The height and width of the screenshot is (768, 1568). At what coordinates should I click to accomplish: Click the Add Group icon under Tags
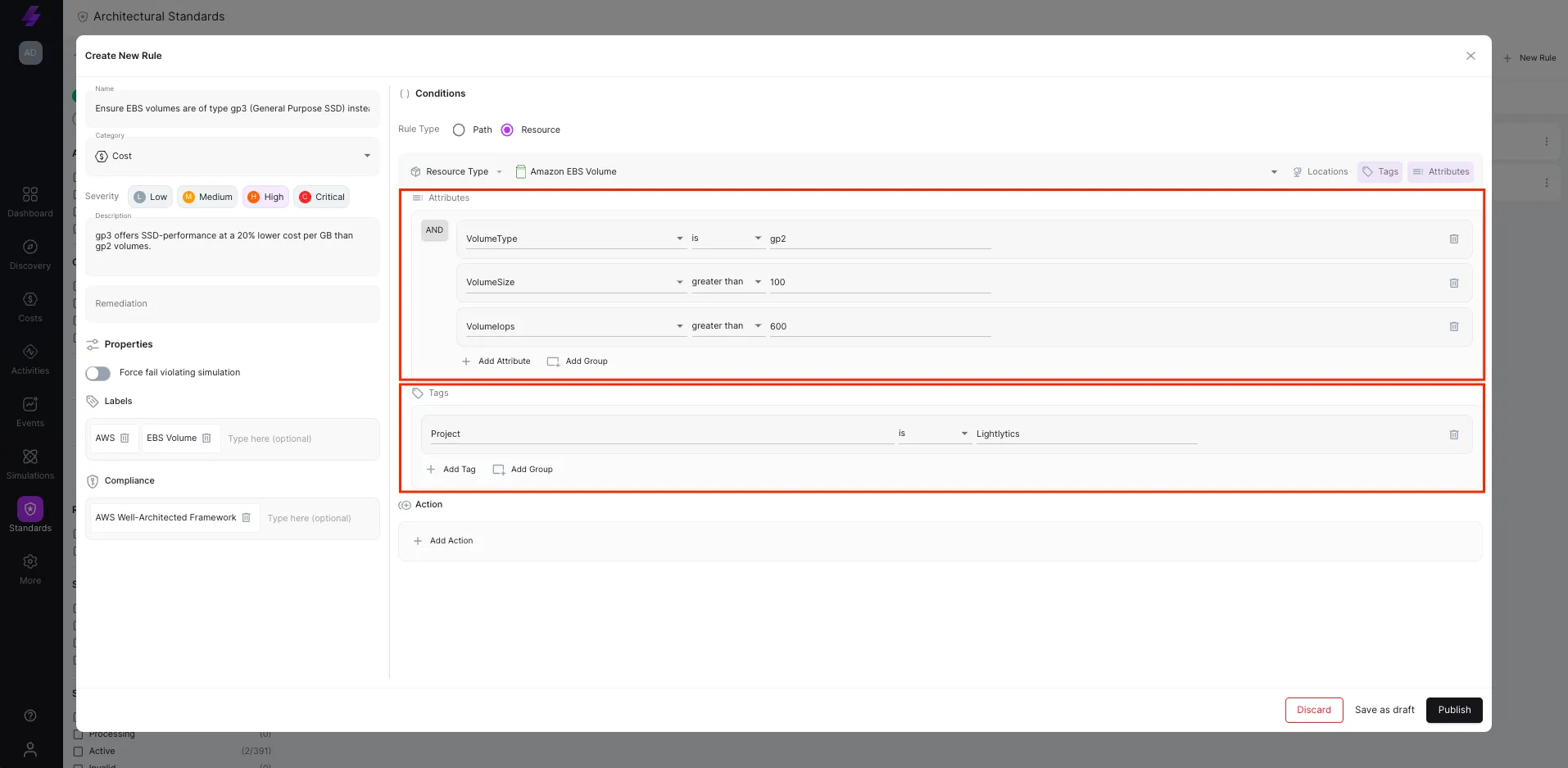pos(498,470)
